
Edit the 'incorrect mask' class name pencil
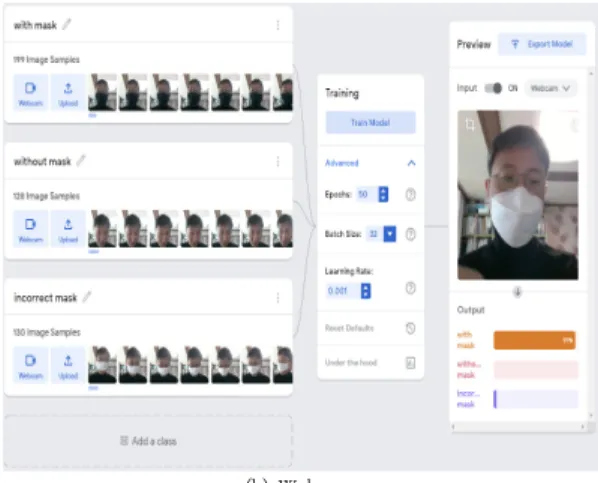click(x=87, y=297)
